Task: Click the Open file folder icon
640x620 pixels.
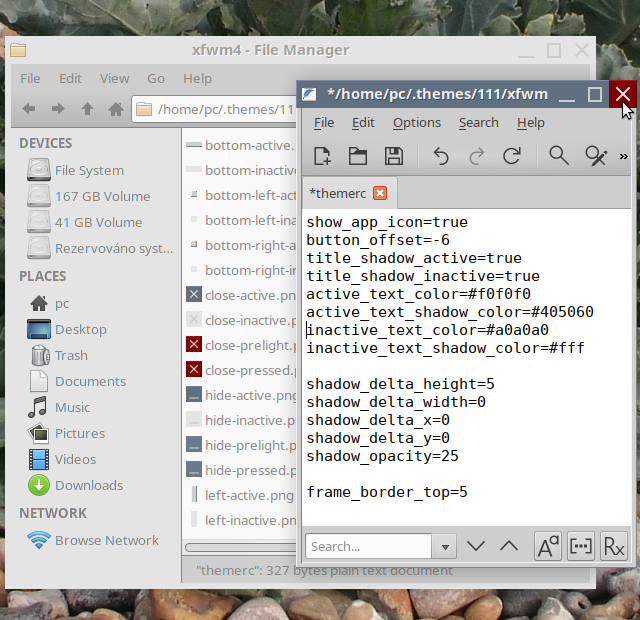Action: (x=358, y=155)
